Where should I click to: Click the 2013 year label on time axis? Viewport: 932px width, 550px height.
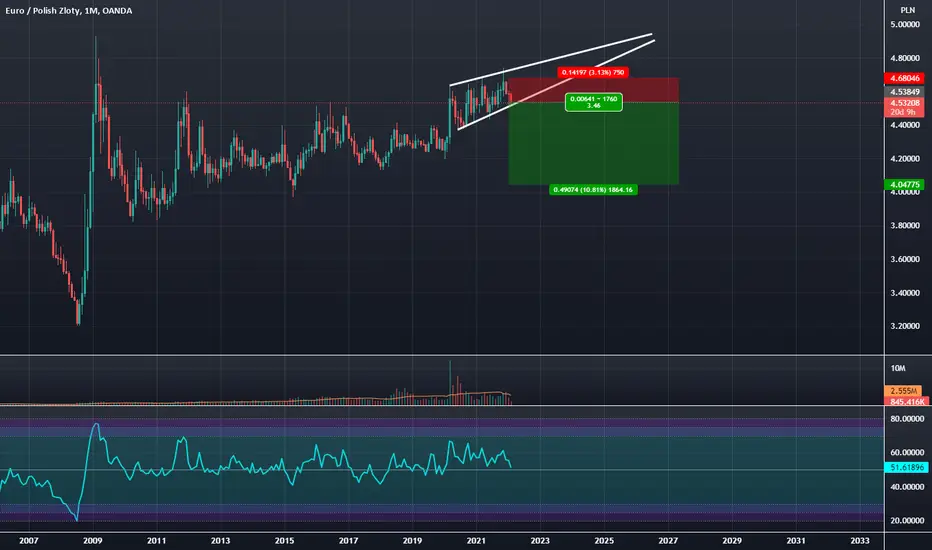pyautogui.click(x=221, y=540)
